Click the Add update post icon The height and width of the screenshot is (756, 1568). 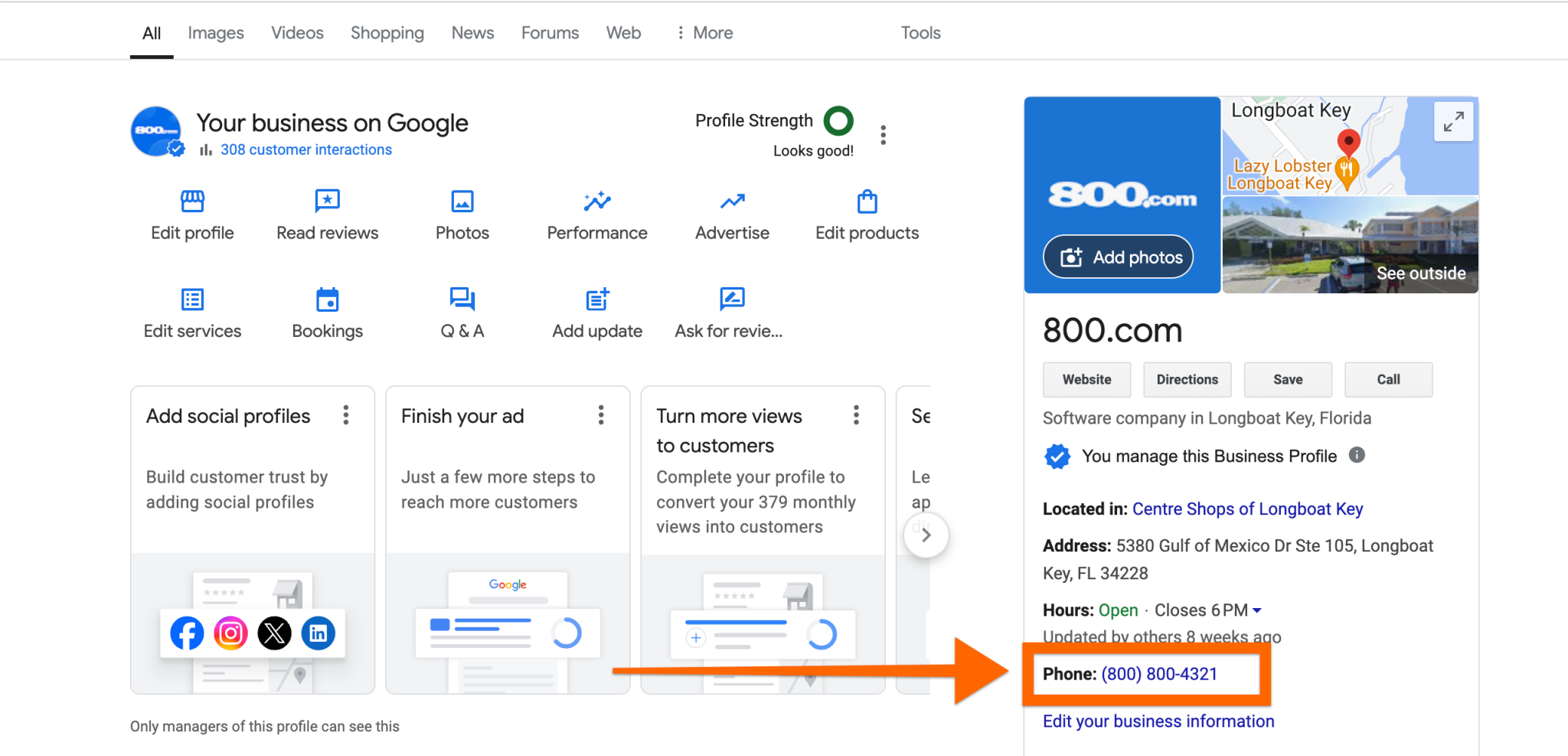[597, 299]
